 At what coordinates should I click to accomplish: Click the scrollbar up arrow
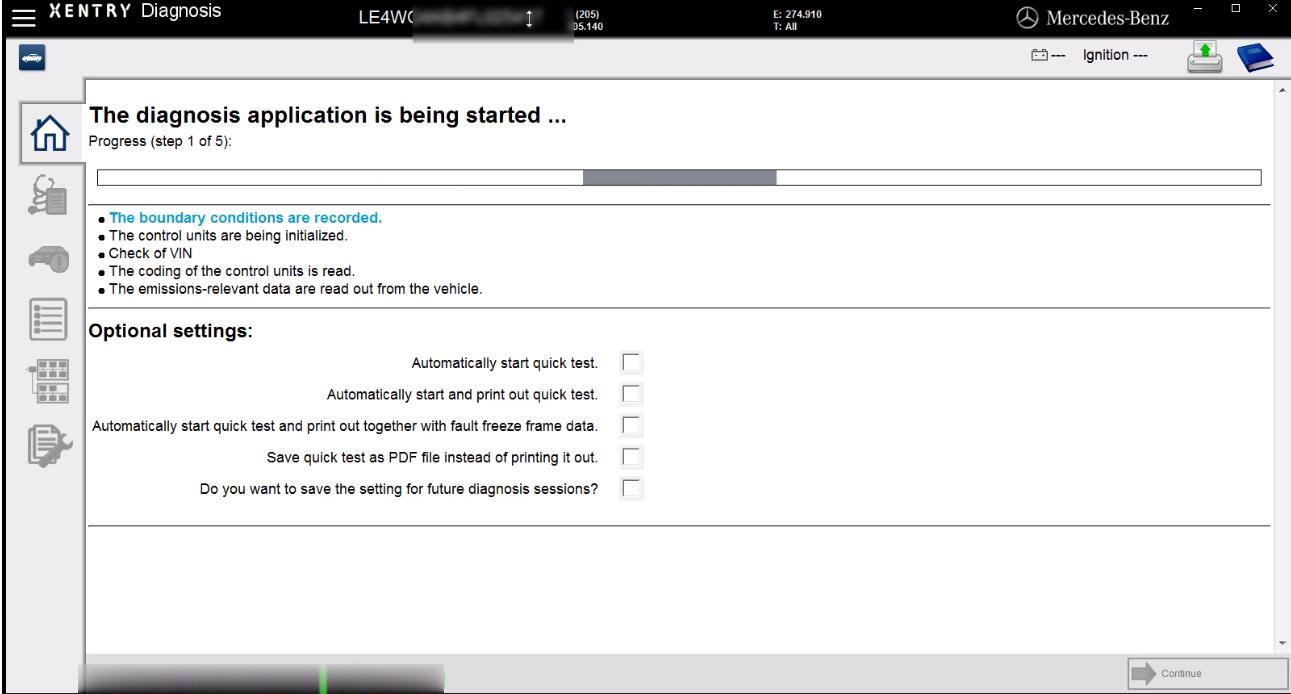(x=1284, y=91)
